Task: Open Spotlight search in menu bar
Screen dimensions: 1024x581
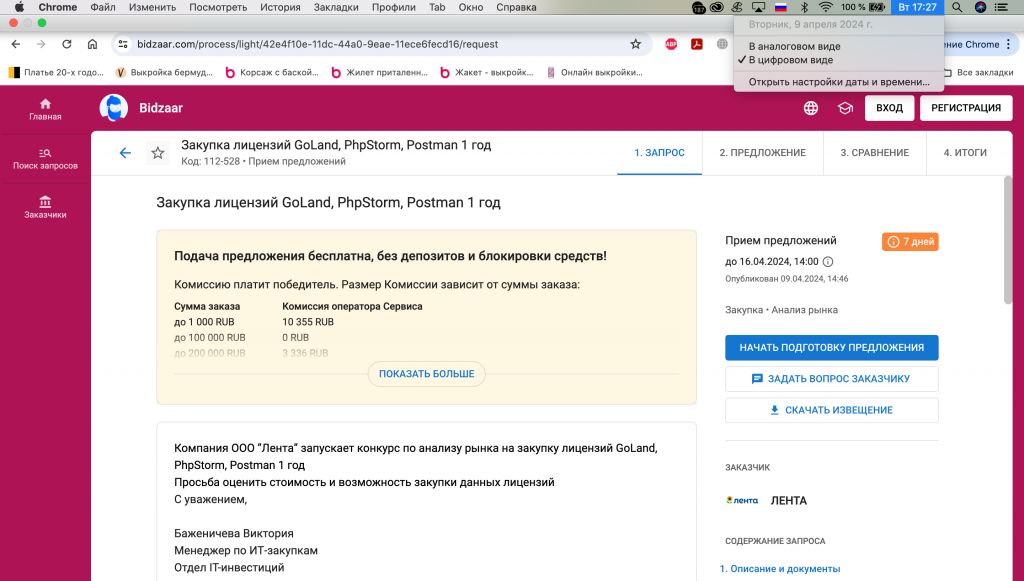Action: click(957, 7)
